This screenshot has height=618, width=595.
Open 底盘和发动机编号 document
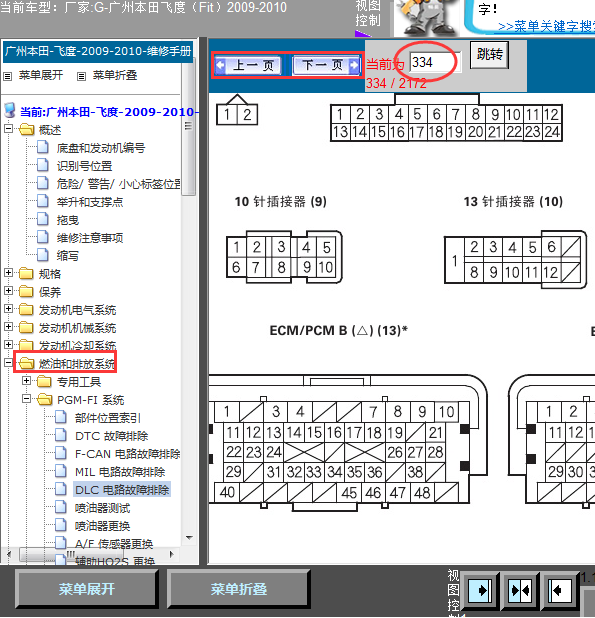[x=101, y=148]
